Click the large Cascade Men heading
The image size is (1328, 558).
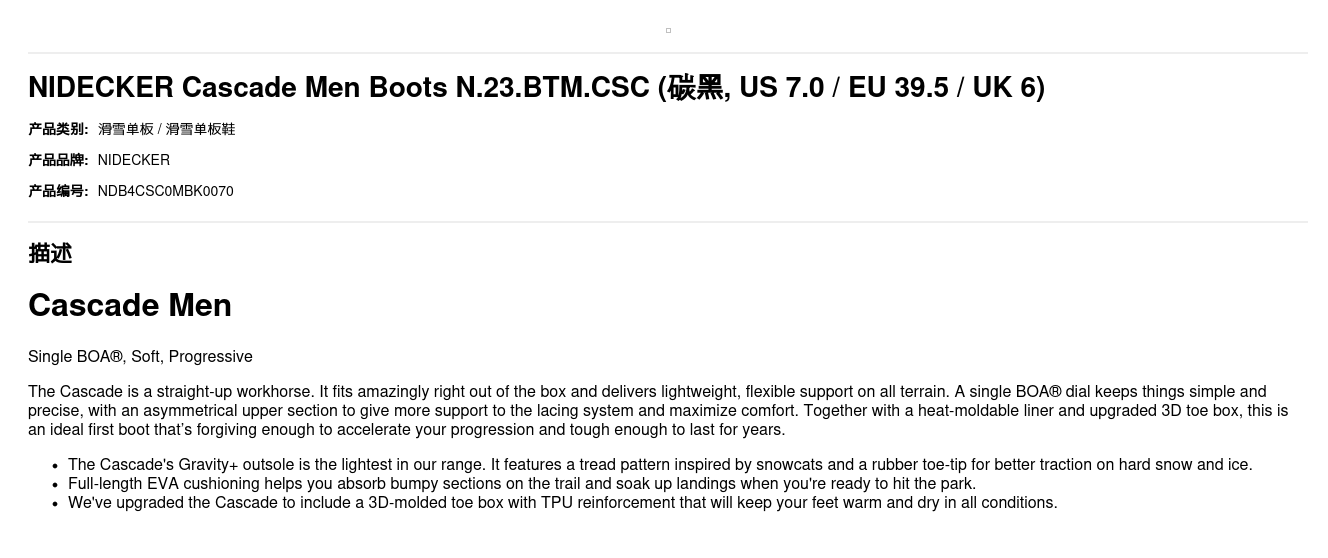click(x=130, y=305)
